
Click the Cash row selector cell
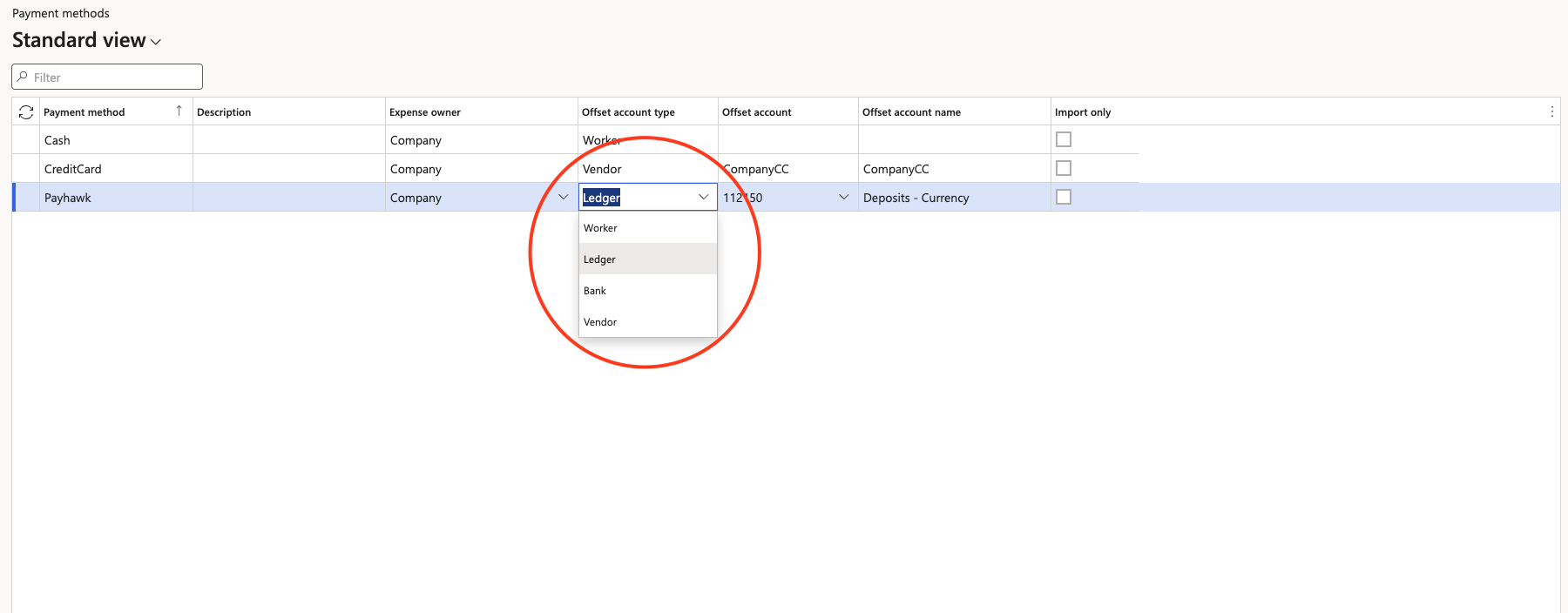26,140
